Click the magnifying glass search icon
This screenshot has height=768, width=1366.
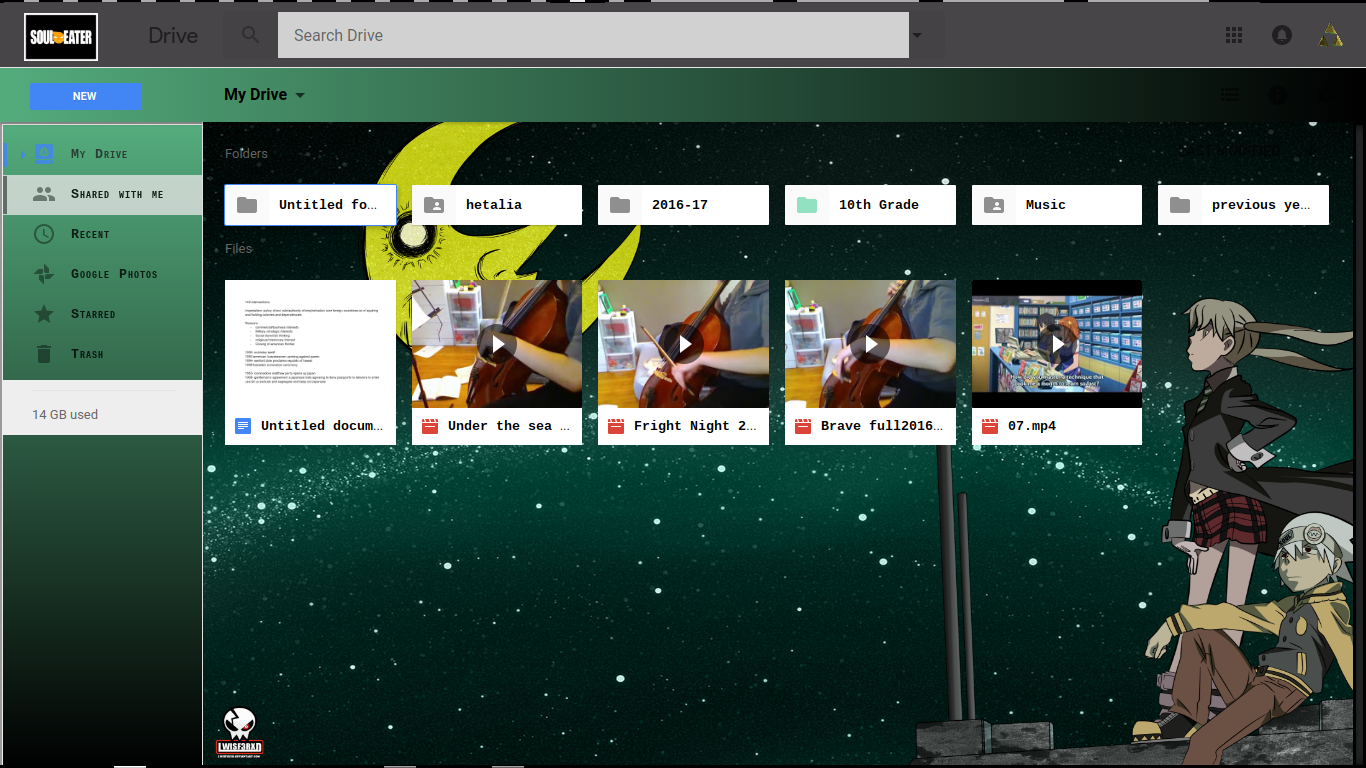(251, 35)
